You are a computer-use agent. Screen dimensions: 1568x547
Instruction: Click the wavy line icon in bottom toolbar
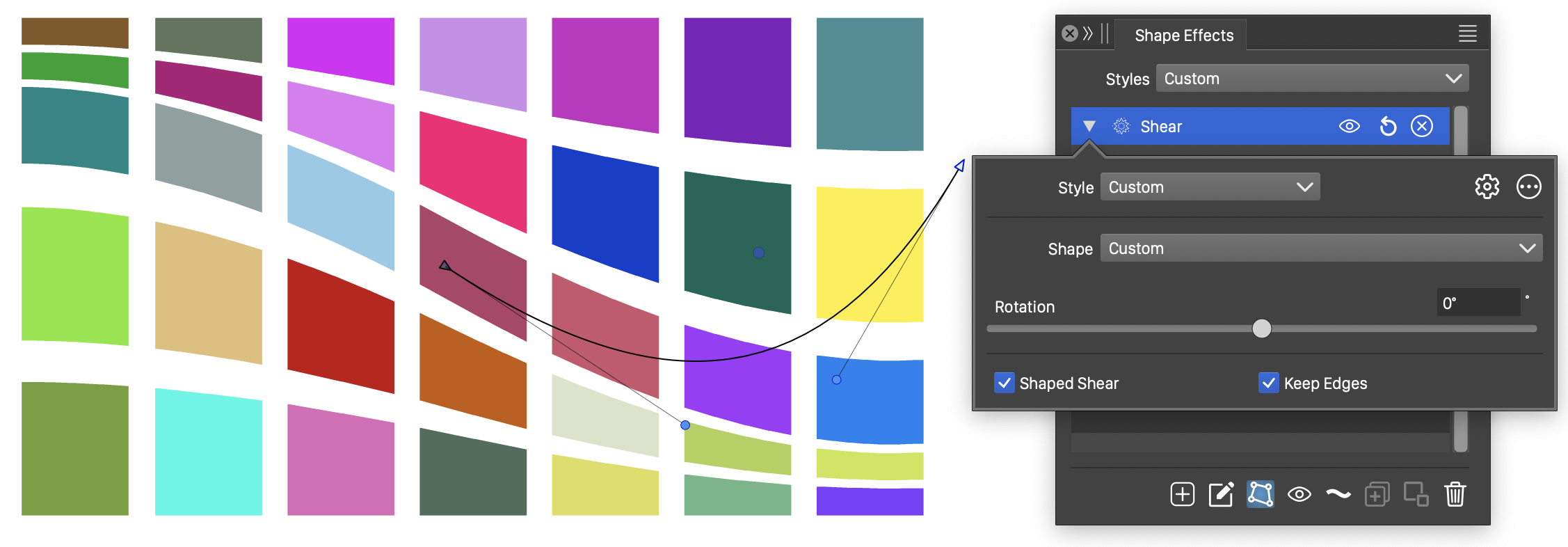[x=1338, y=494]
